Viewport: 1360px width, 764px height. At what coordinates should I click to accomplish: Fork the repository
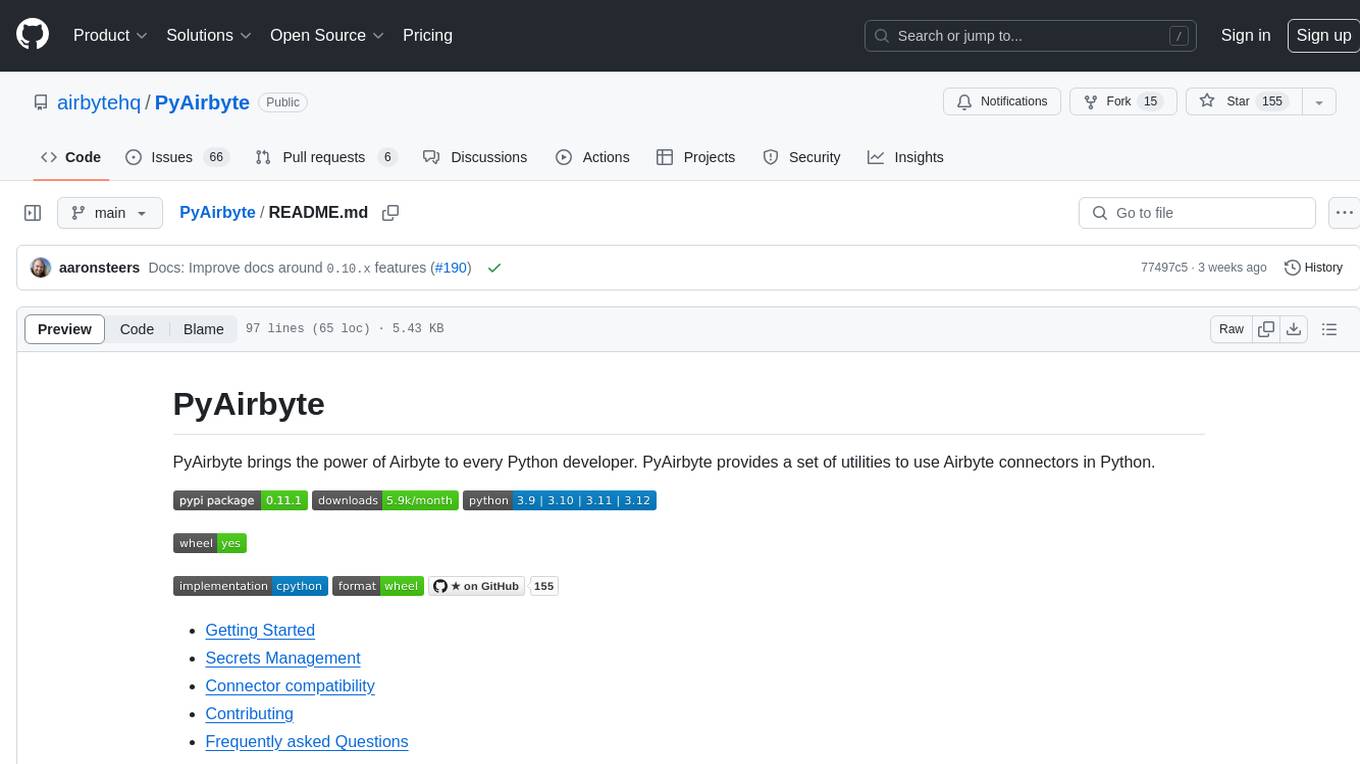click(x=1123, y=101)
